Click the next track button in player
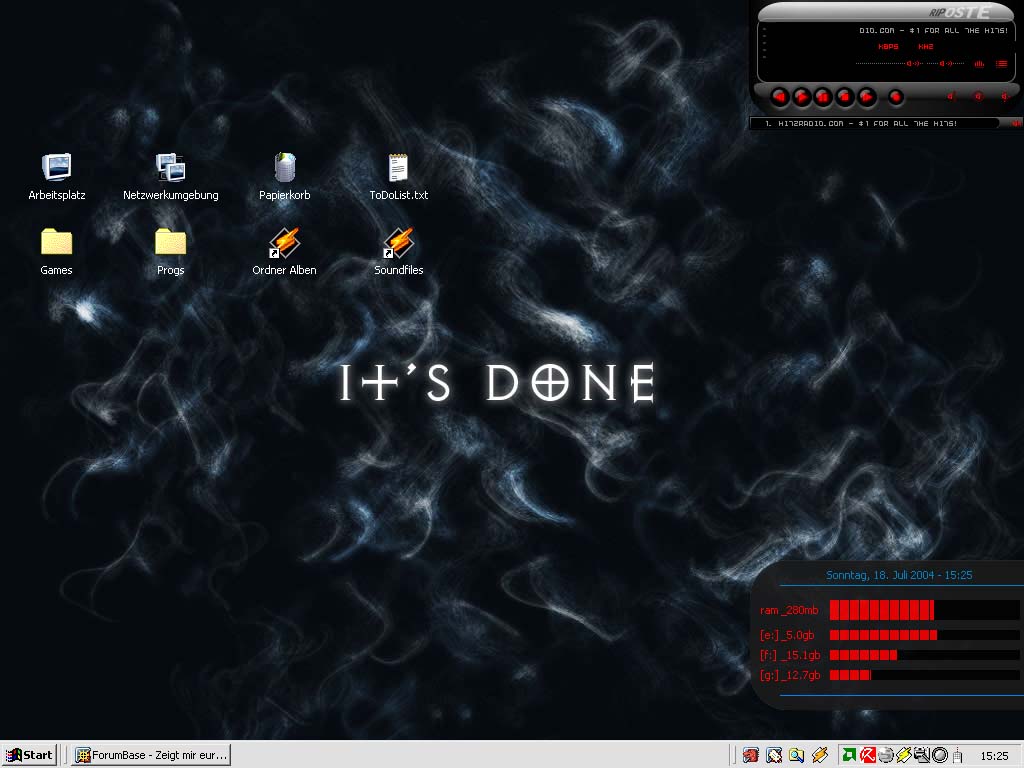Viewport: 1024px width, 768px height. coord(866,97)
